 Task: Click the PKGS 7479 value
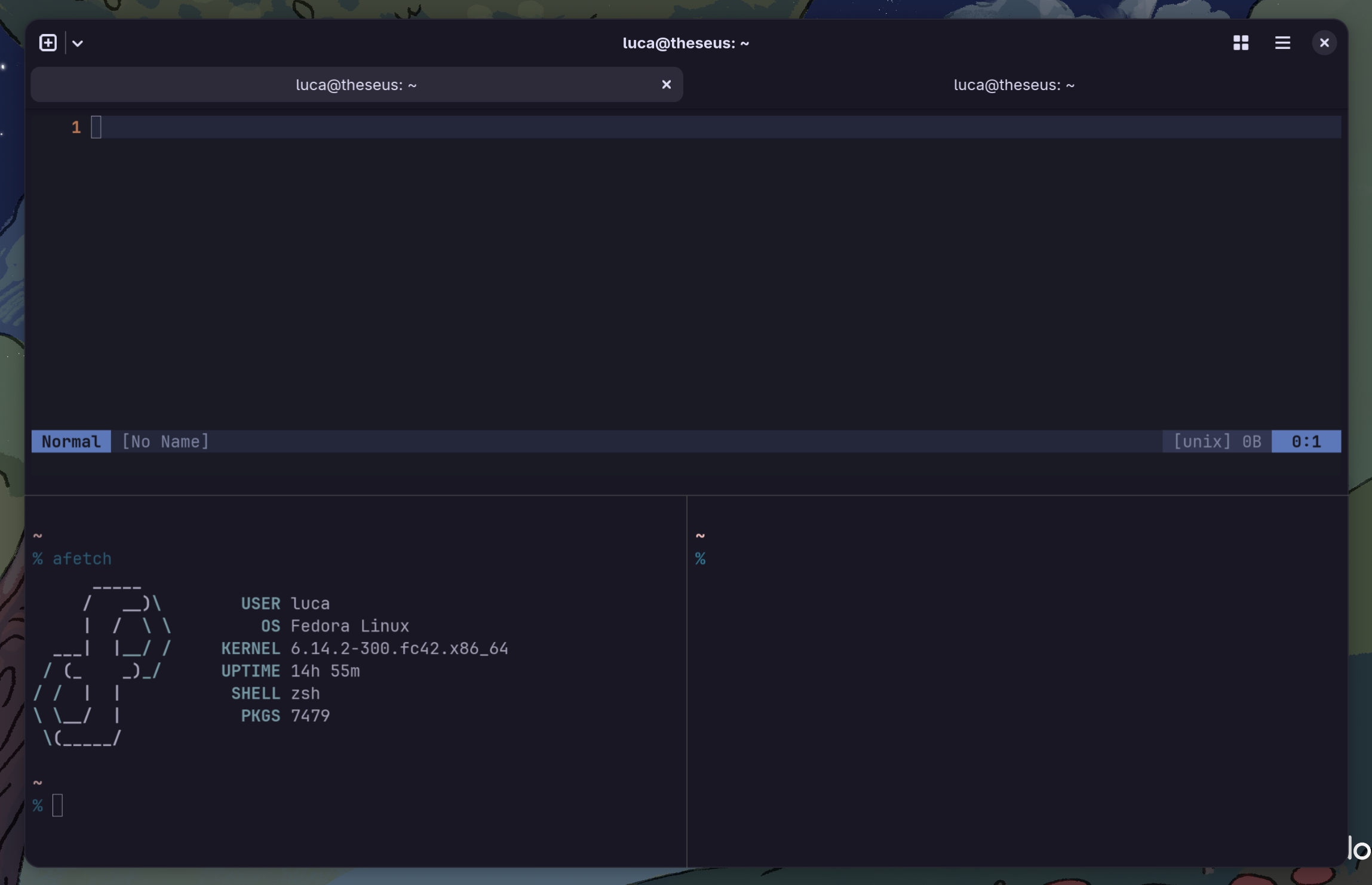[x=310, y=716]
